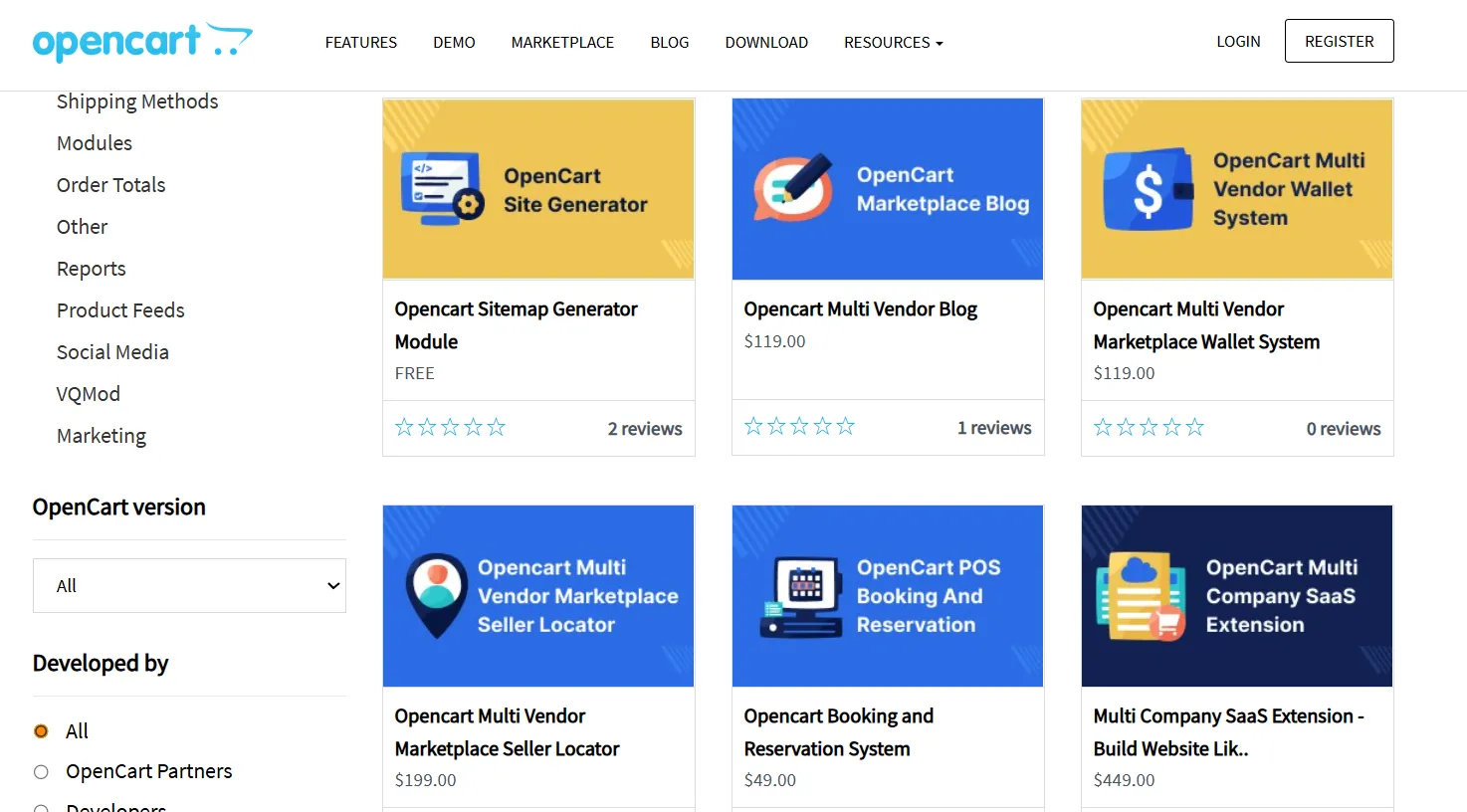Go to Marketplace in top navigation

(562, 42)
